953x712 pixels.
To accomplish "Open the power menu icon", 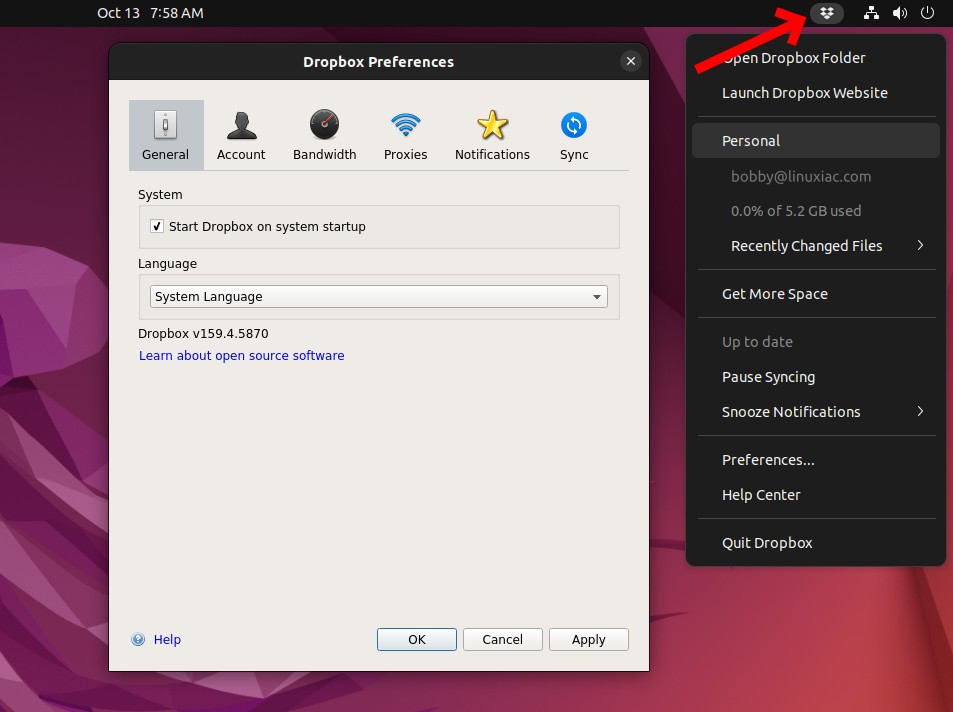I will pyautogui.click(x=927, y=13).
